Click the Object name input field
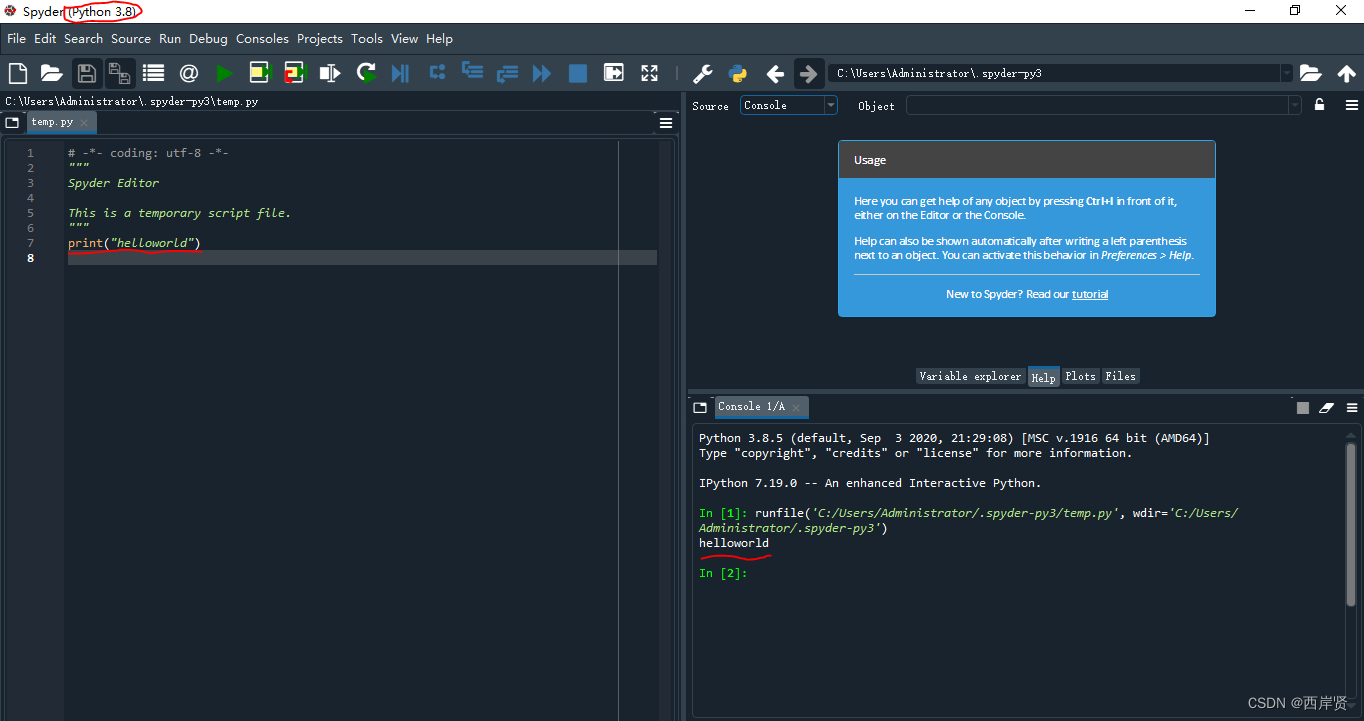The width and height of the screenshot is (1364, 721). 1097,105
